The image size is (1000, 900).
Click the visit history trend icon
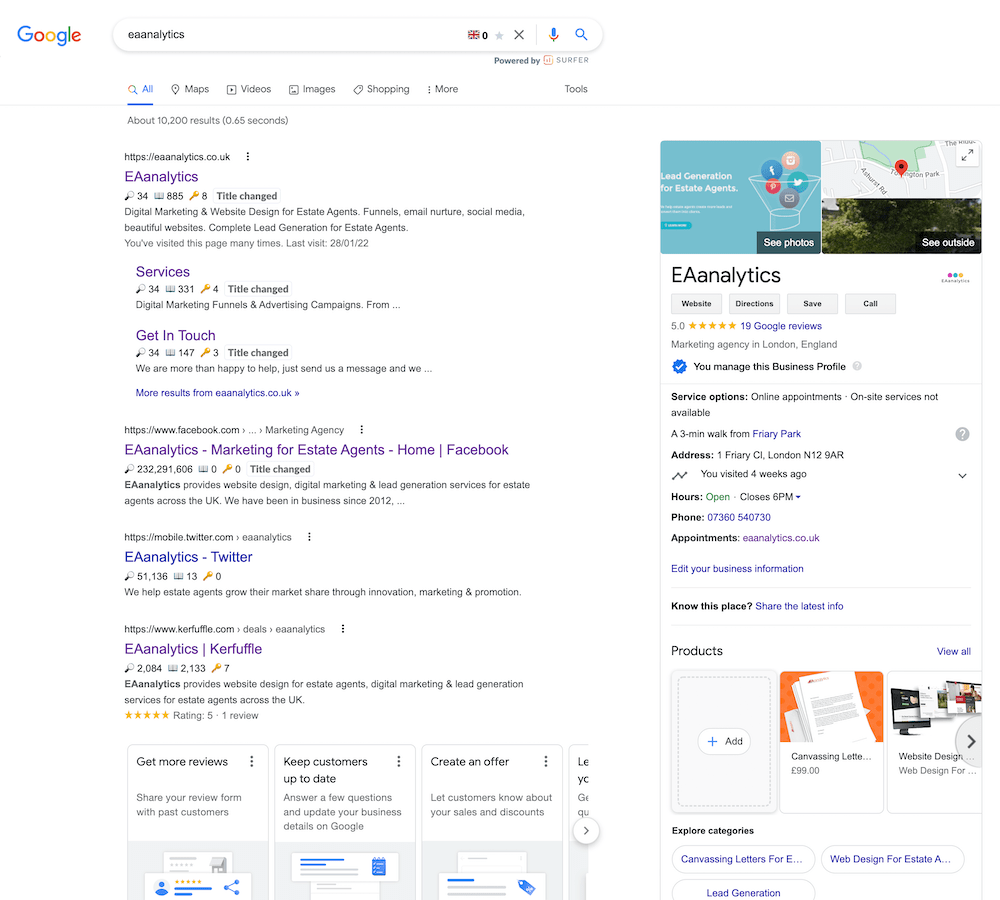click(680, 475)
